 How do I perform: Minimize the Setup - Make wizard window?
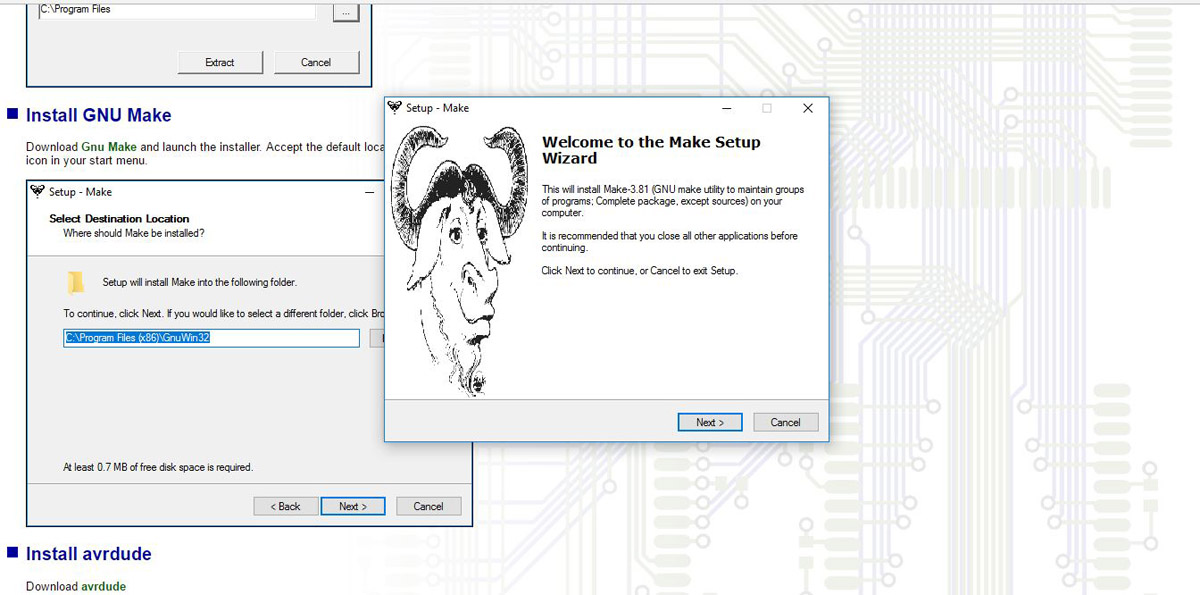coord(727,108)
